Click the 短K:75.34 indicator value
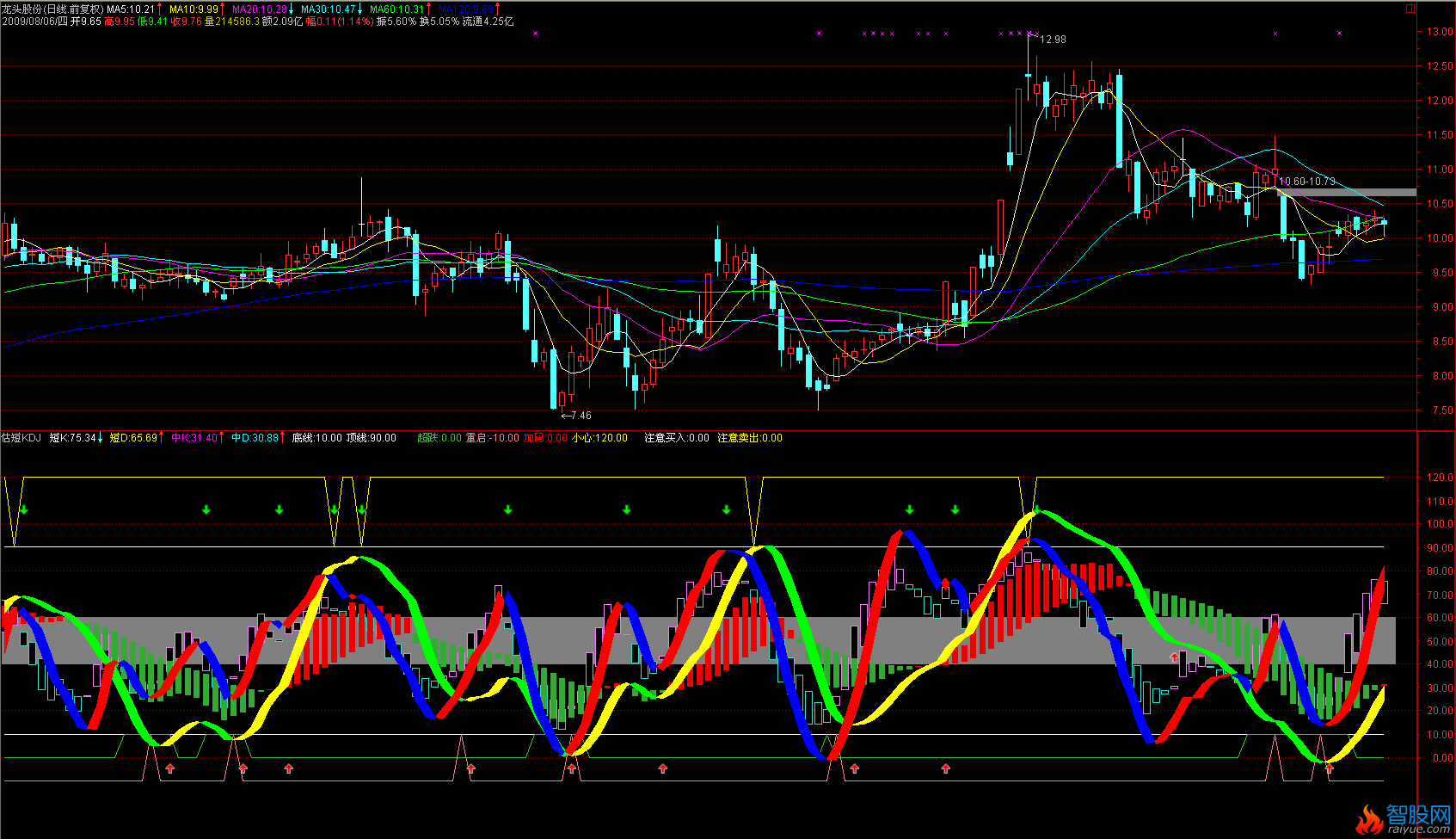The width and height of the screenshot is (1456, 839). [x=73, y=438]
